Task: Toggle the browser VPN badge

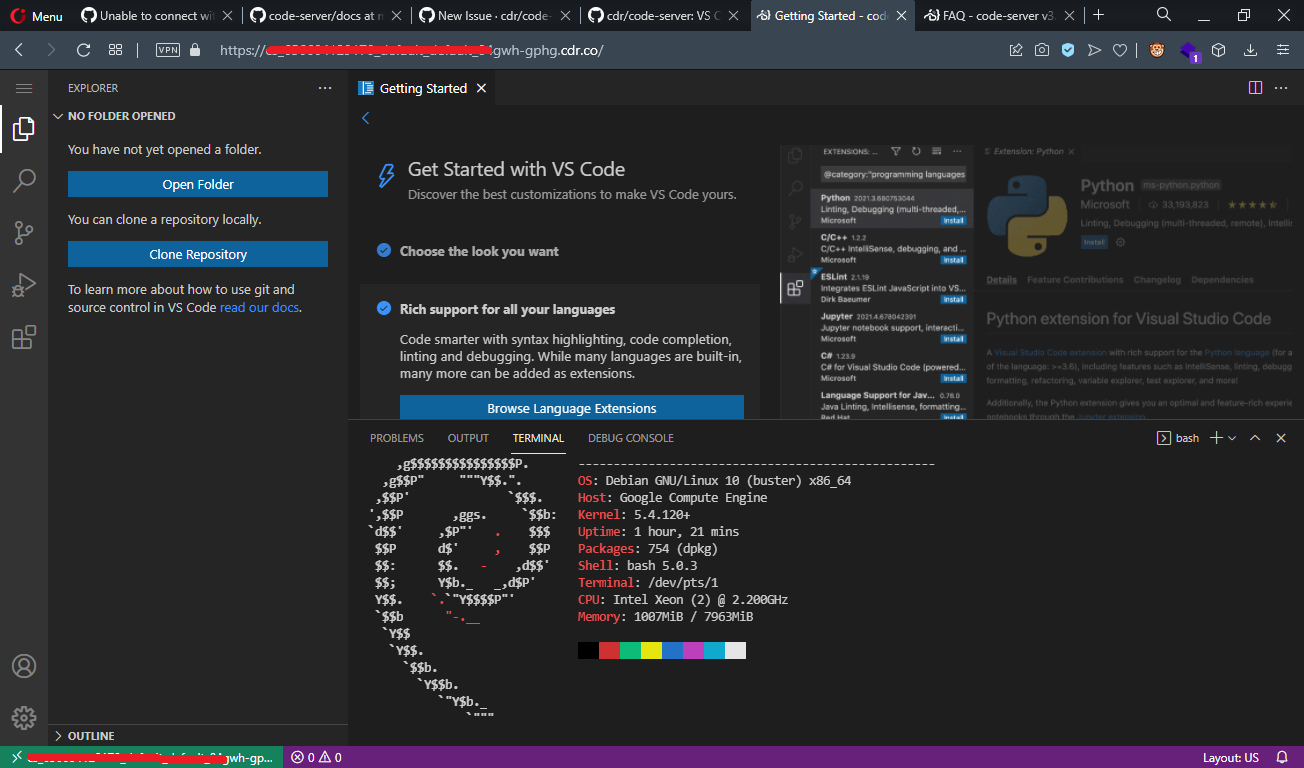Action: (168, 50)
